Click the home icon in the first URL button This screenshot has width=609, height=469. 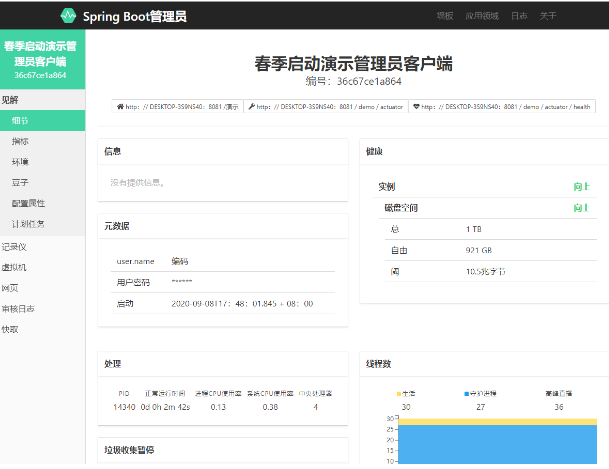pos(121,105)
